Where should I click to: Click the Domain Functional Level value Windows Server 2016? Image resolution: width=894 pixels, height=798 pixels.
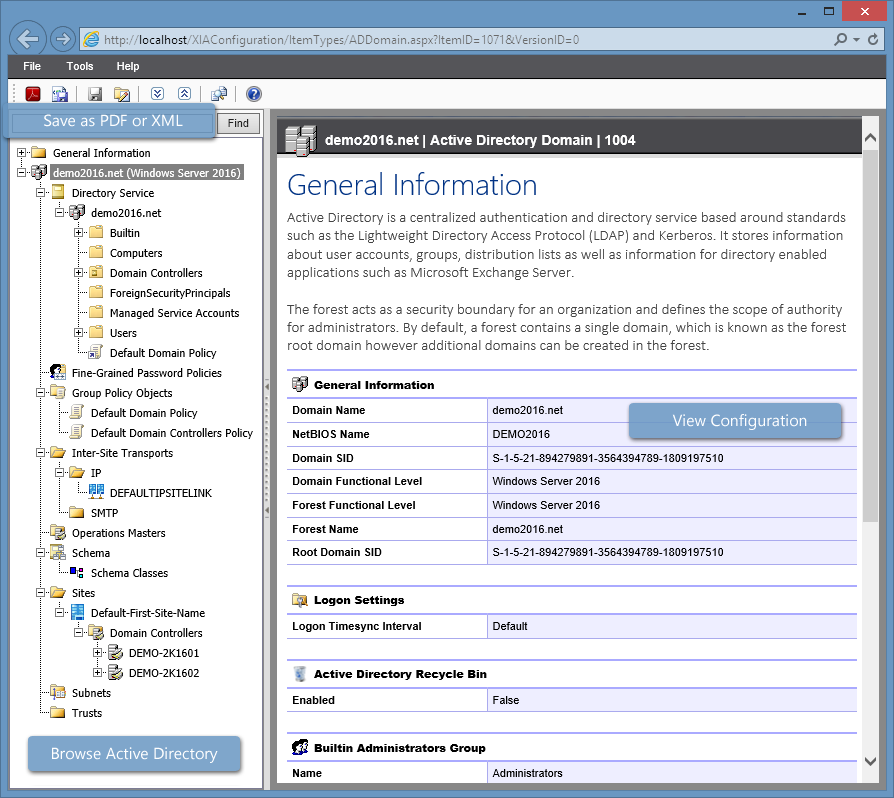pos(546,481)
